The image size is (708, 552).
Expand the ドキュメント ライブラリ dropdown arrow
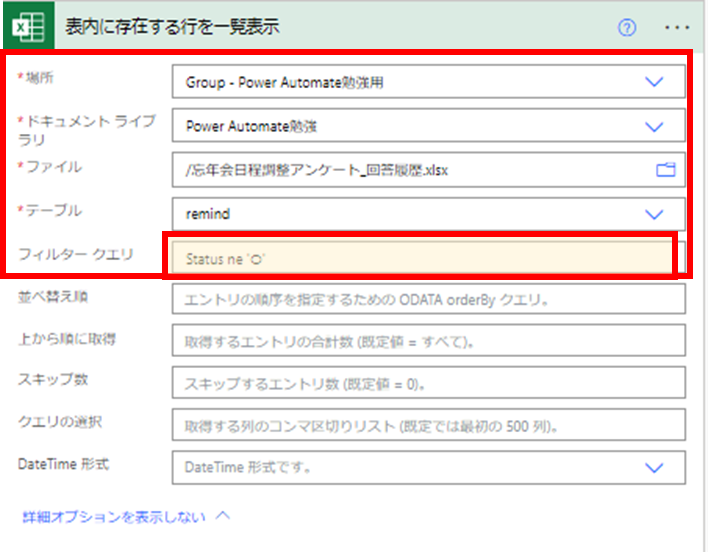tap(654, 126)
